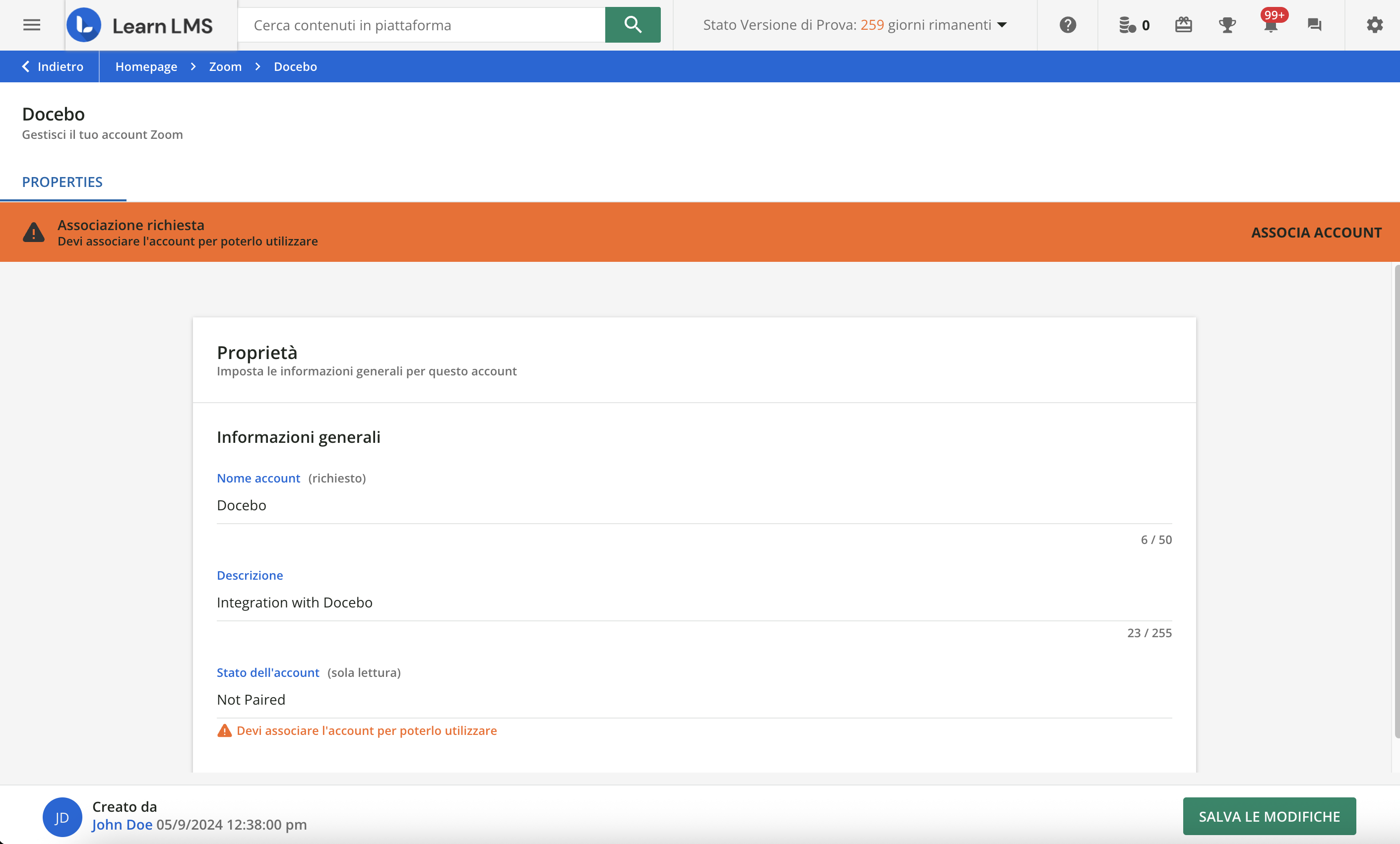Click the Nome account label
Image resolution: width=1400 pixels, height=844 pixels.
258,478
